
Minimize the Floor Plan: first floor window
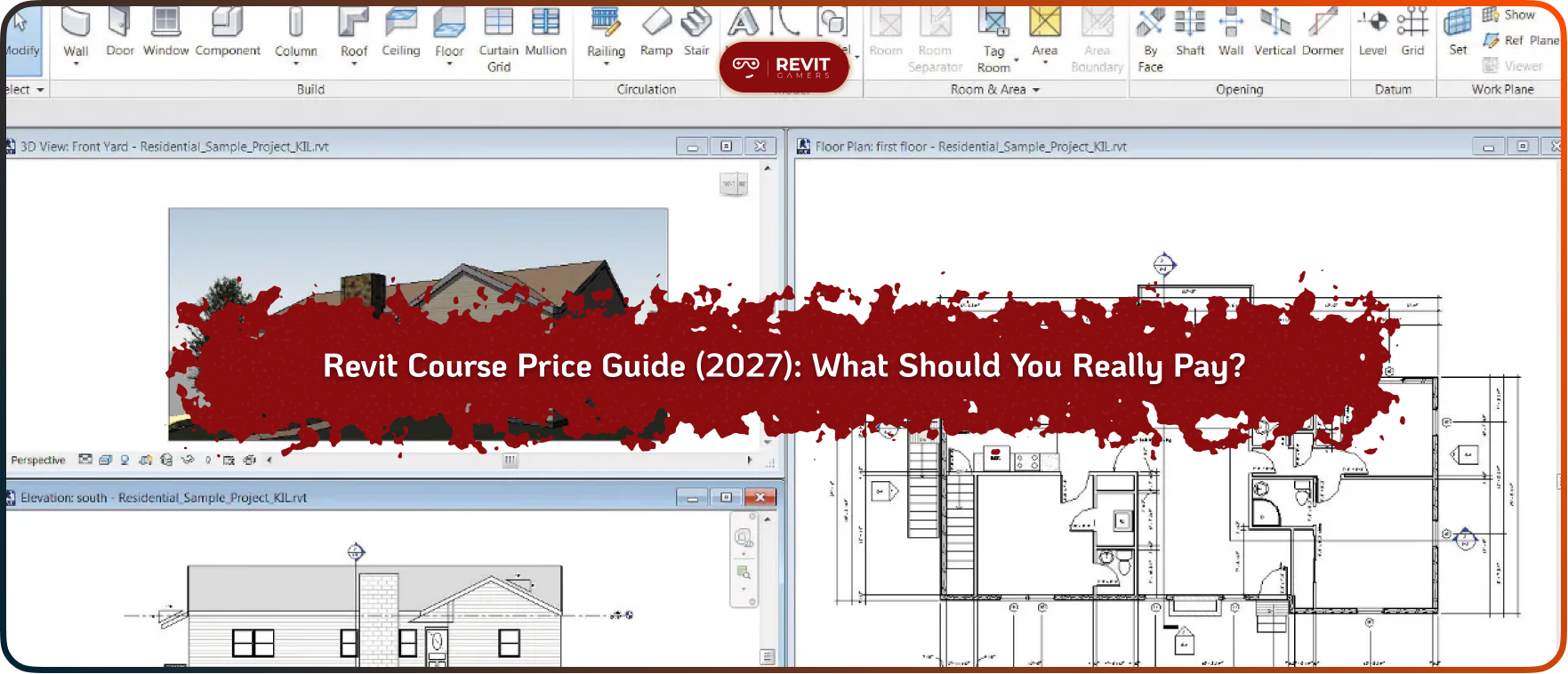tap(1489, 147)
